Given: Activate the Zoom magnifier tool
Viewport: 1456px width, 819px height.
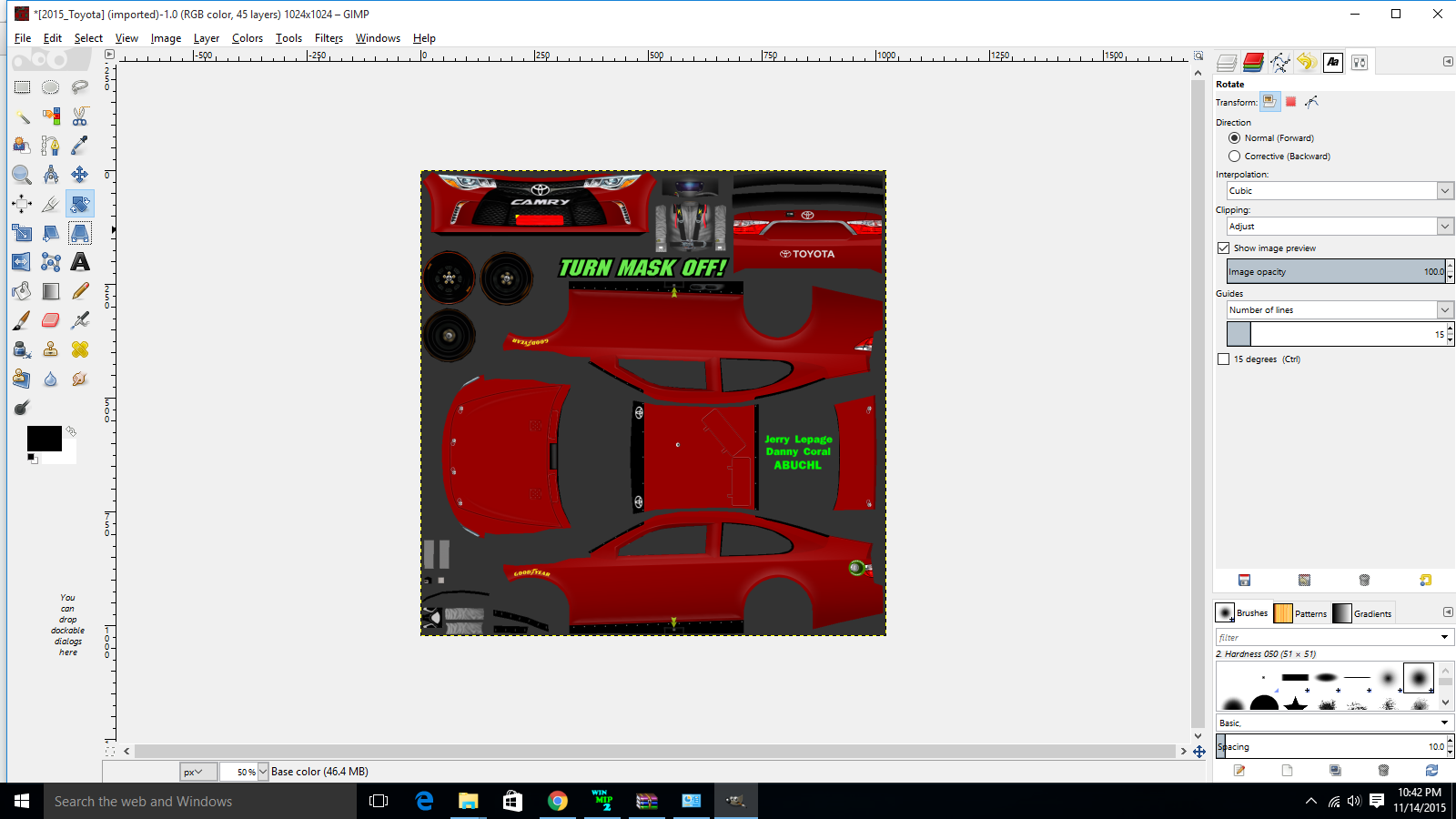Looking at the screenshot, I should (22, 175).
